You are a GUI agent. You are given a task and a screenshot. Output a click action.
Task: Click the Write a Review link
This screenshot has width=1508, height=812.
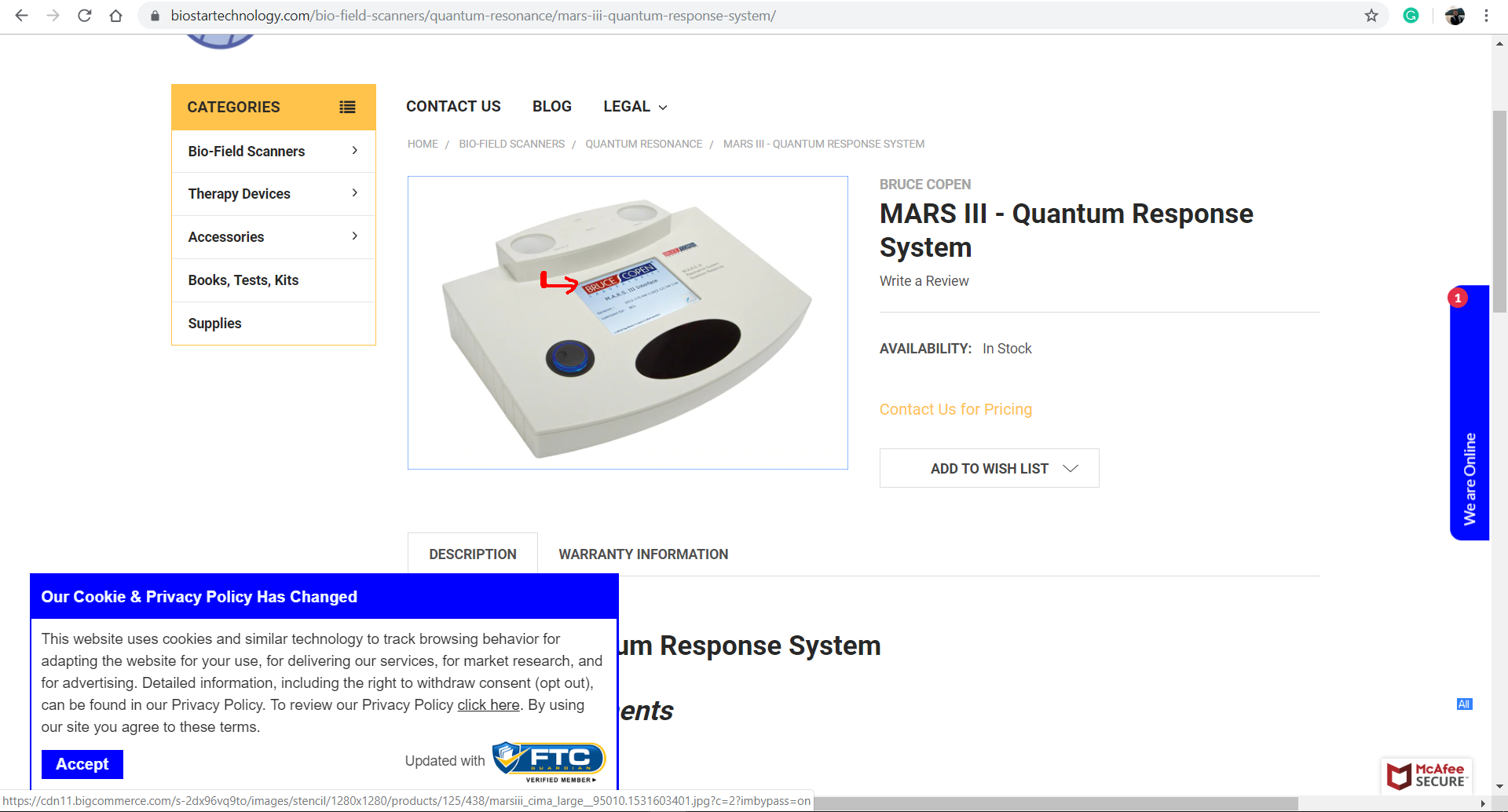(924, 281)
